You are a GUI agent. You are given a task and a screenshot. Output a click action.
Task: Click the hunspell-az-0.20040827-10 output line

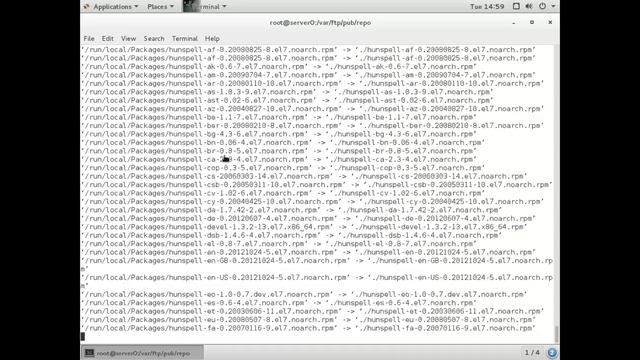[313, 109]
